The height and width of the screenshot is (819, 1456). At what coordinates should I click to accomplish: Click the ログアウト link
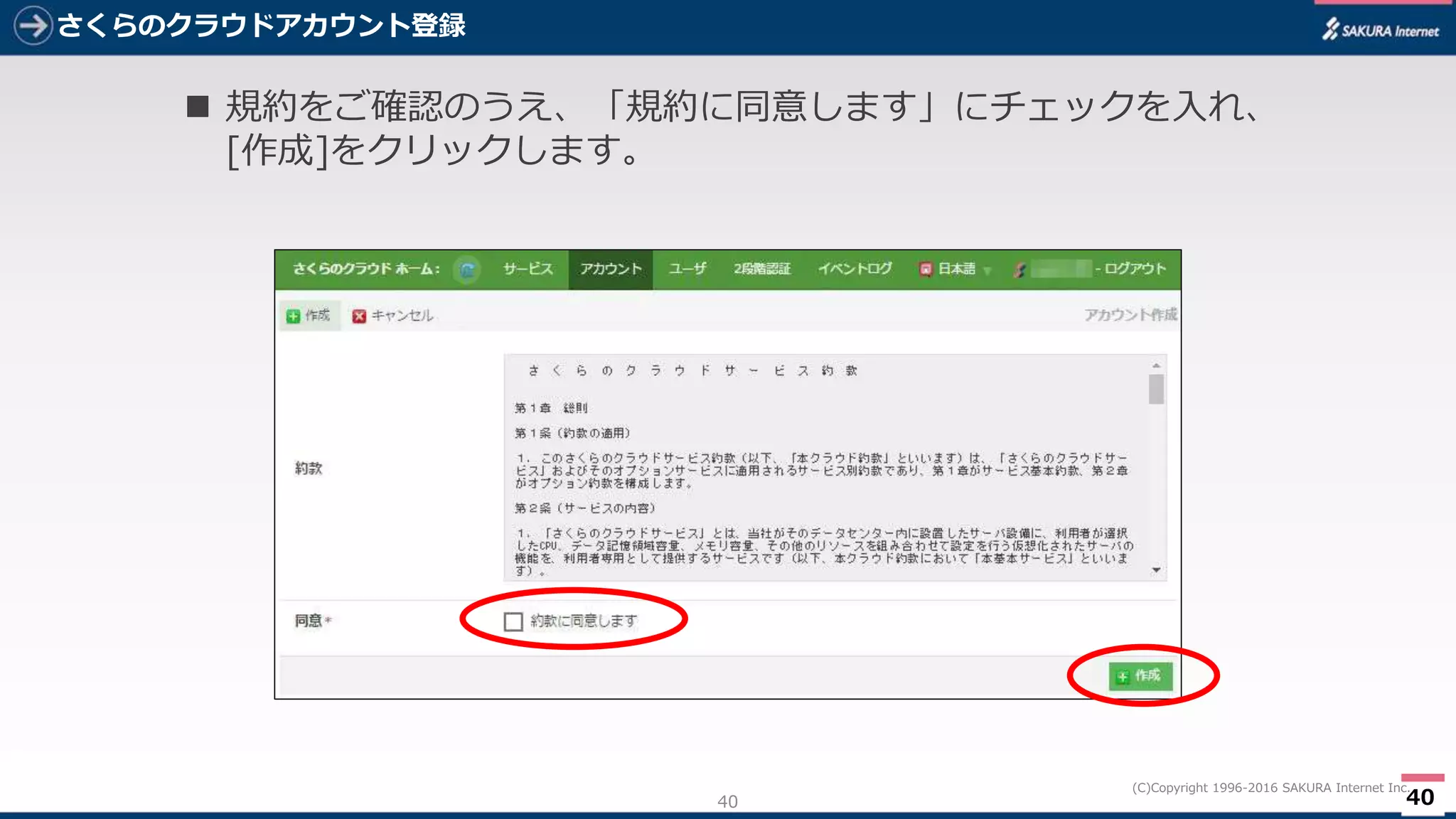1135,269
